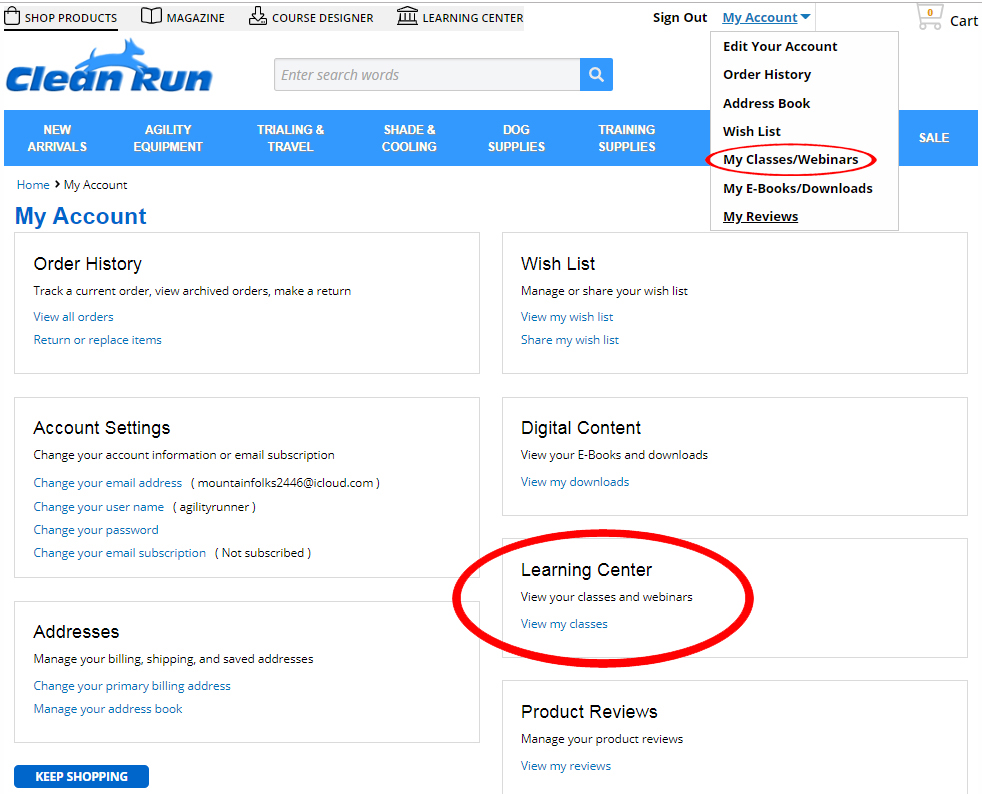Go to the Sale tab
Screen dimensions: 982x794
pyautogui.click(x=933, y=138)
